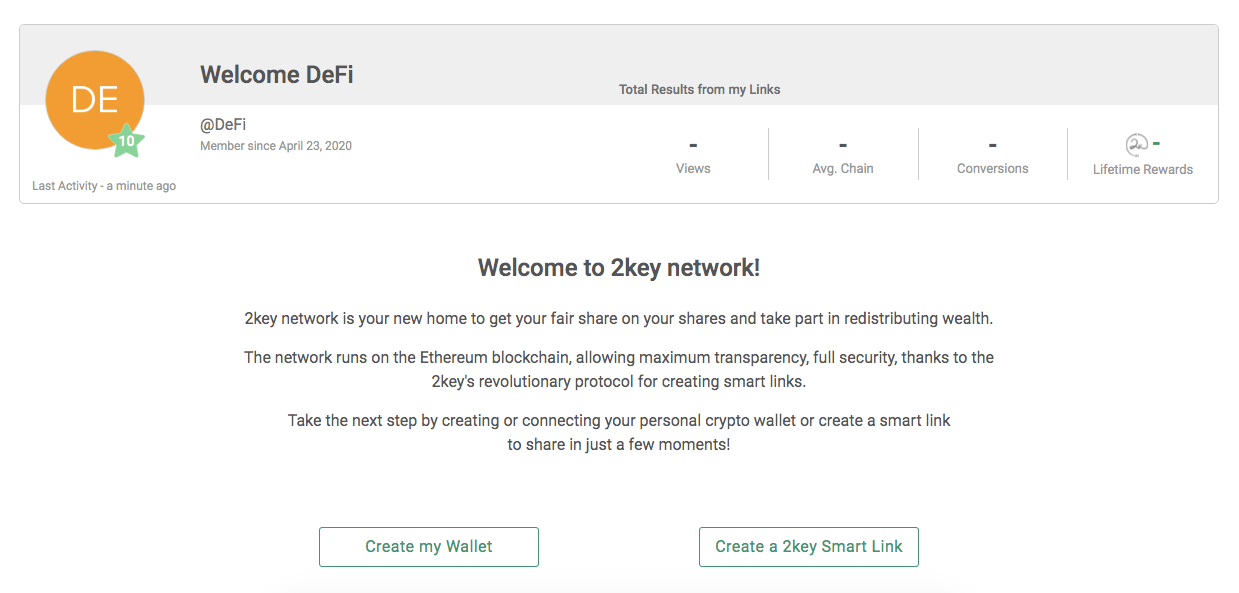Select the Views statistic label
The width and height of the screenshot is (1239, 593).
coord(693,169)
